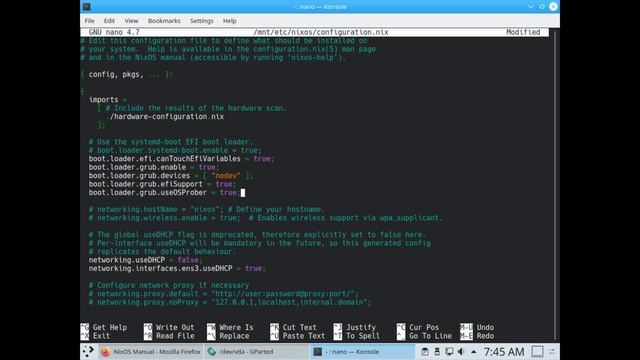This screenshot has height=360, width=640.
Task: Open removable devices tray icon
Action: (437, 351)
